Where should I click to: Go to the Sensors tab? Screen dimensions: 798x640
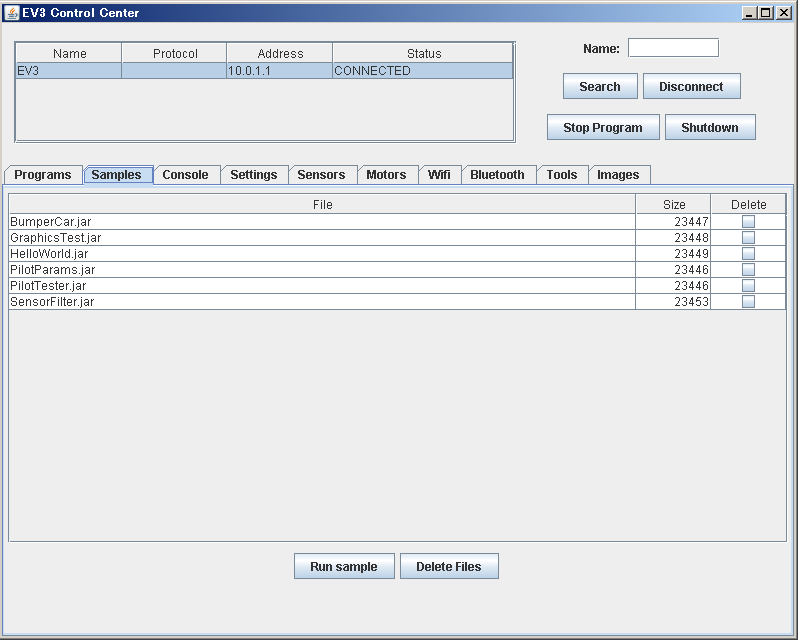coord(321,174)
